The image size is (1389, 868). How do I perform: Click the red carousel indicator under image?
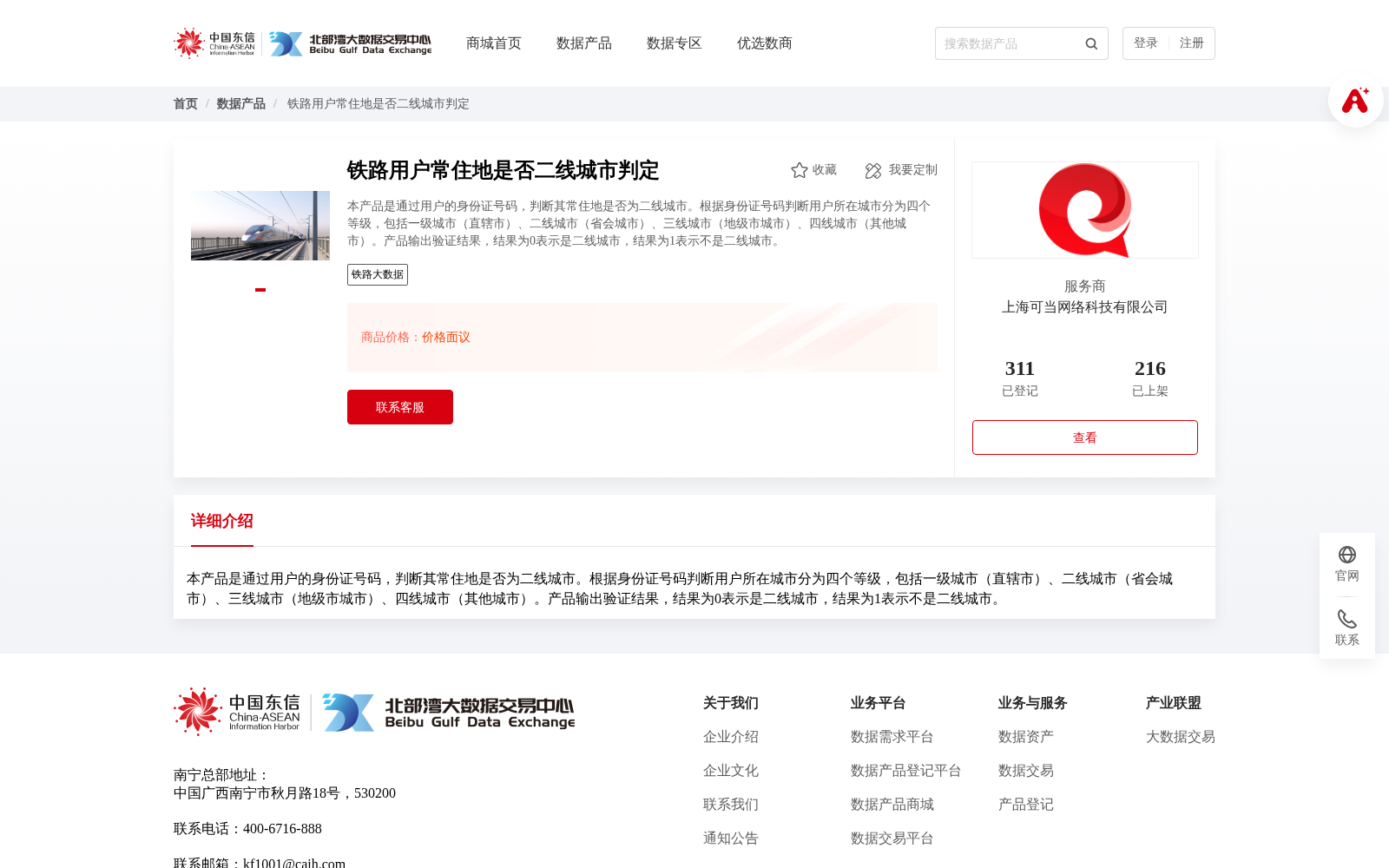tap(260, 290)
